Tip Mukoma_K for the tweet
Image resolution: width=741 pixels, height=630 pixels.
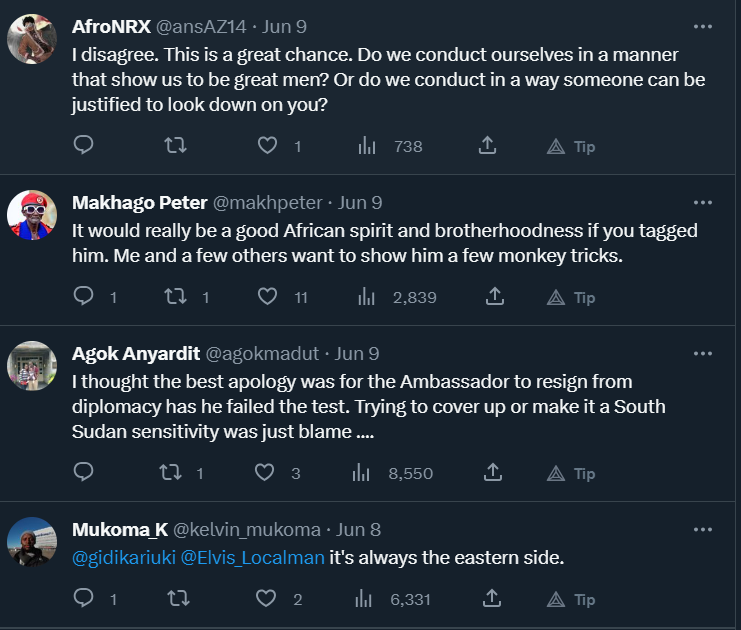click(x=571, y=599)
